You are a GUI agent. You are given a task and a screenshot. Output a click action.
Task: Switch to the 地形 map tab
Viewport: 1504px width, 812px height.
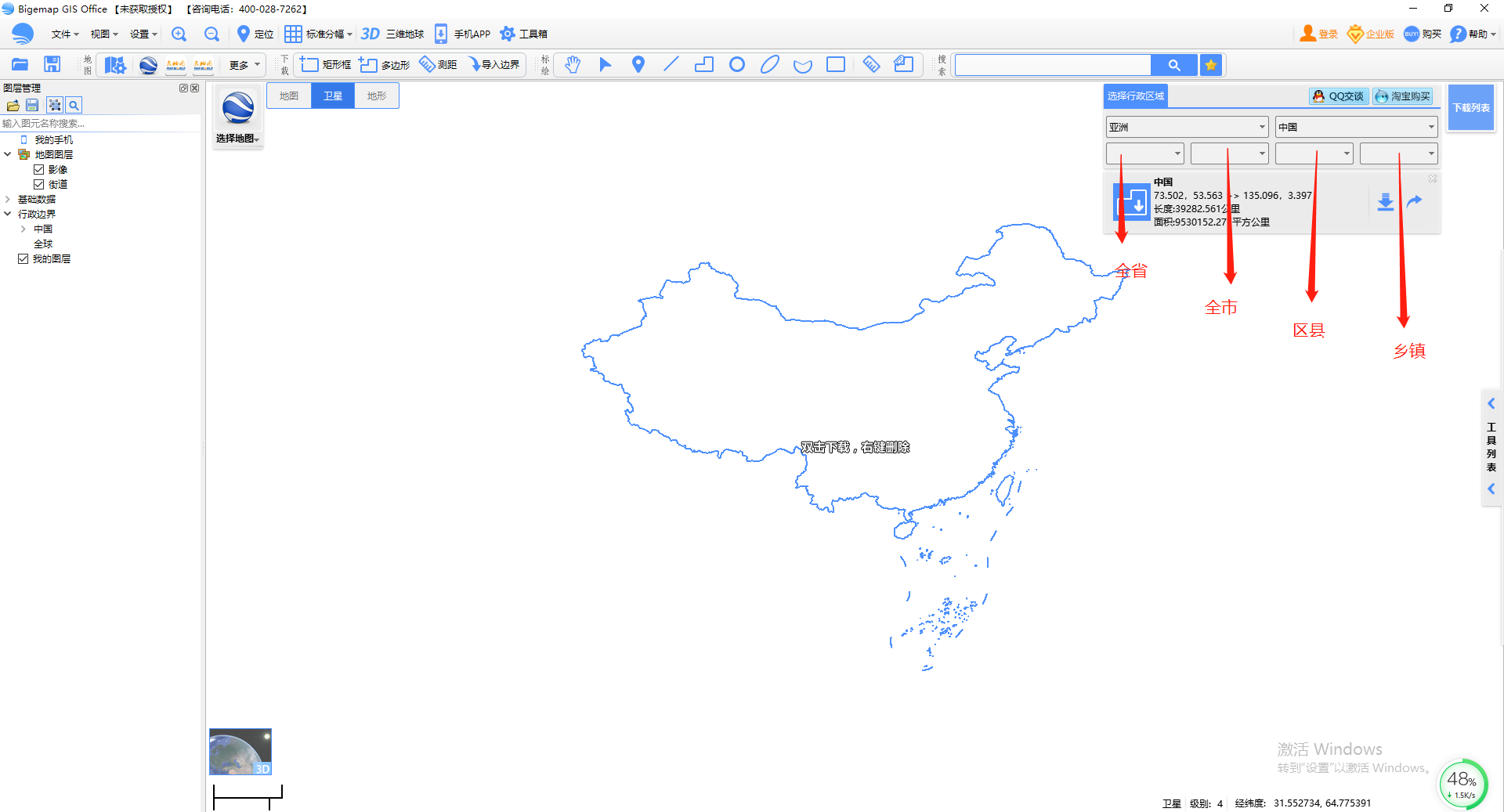376,95
